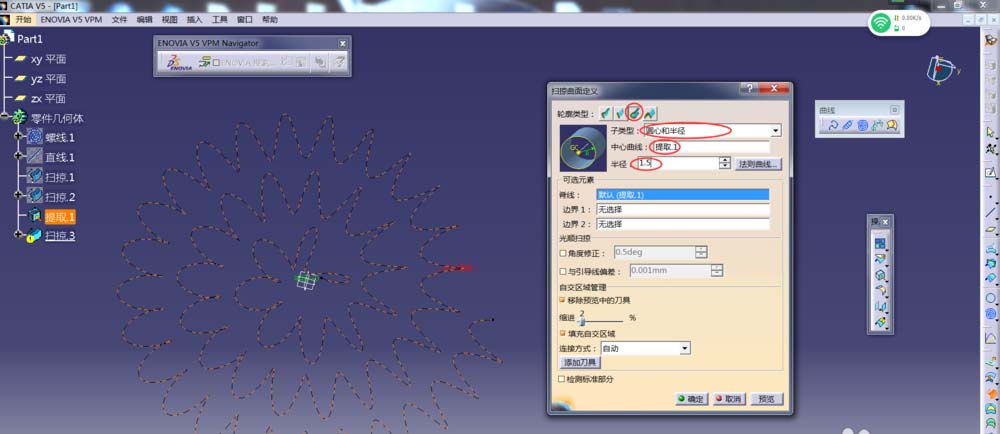Click the ENOVIA logo icon in VPM Navigator
Image resolution: width=1000 pixels, height=434 pixels.
click(x=179, y=62)
